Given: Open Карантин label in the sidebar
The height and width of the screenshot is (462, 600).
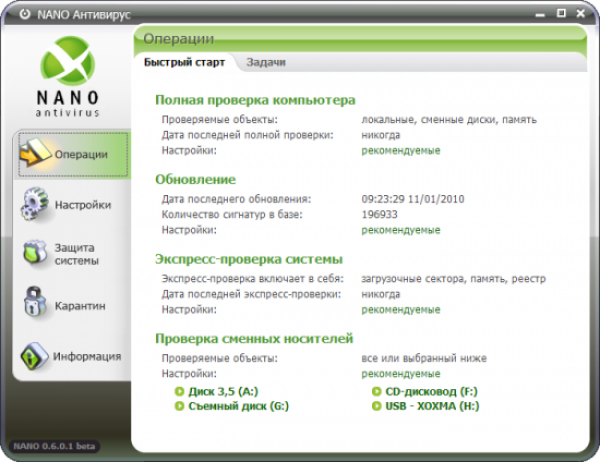Looking at the screenshot, I should pyautogui.click(x=80, y=306).
